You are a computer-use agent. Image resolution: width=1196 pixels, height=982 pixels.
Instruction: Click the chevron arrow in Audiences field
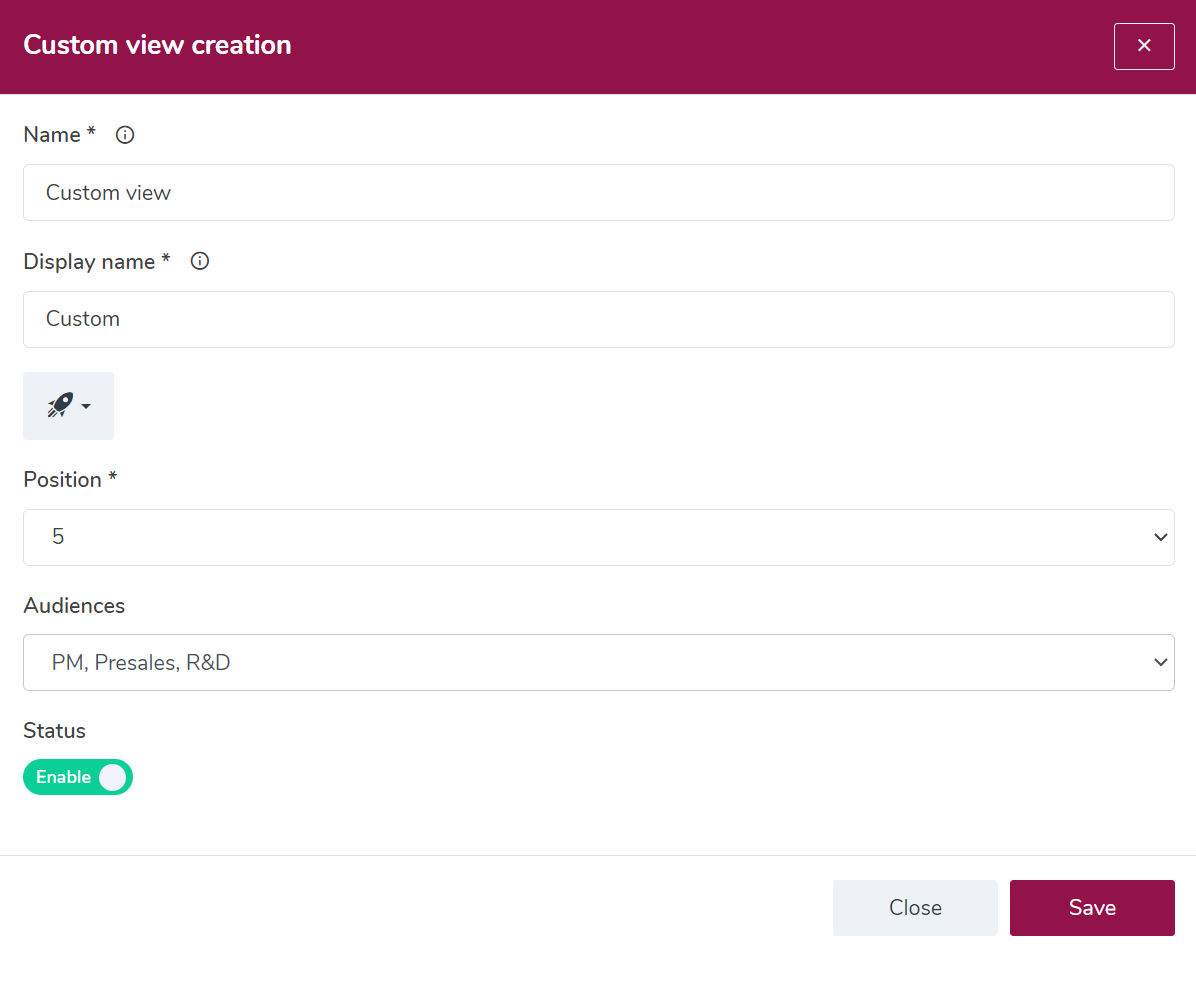click(1160, 662)
